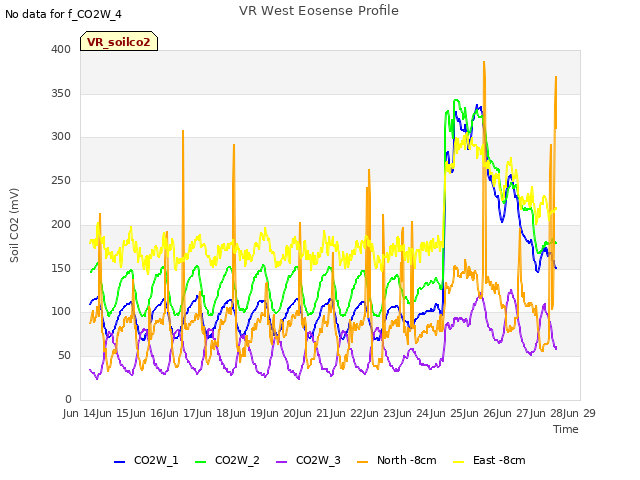Click the yellow East -8cm legend marker
This screenshot has height=480, width=640.
coord(459,462)
